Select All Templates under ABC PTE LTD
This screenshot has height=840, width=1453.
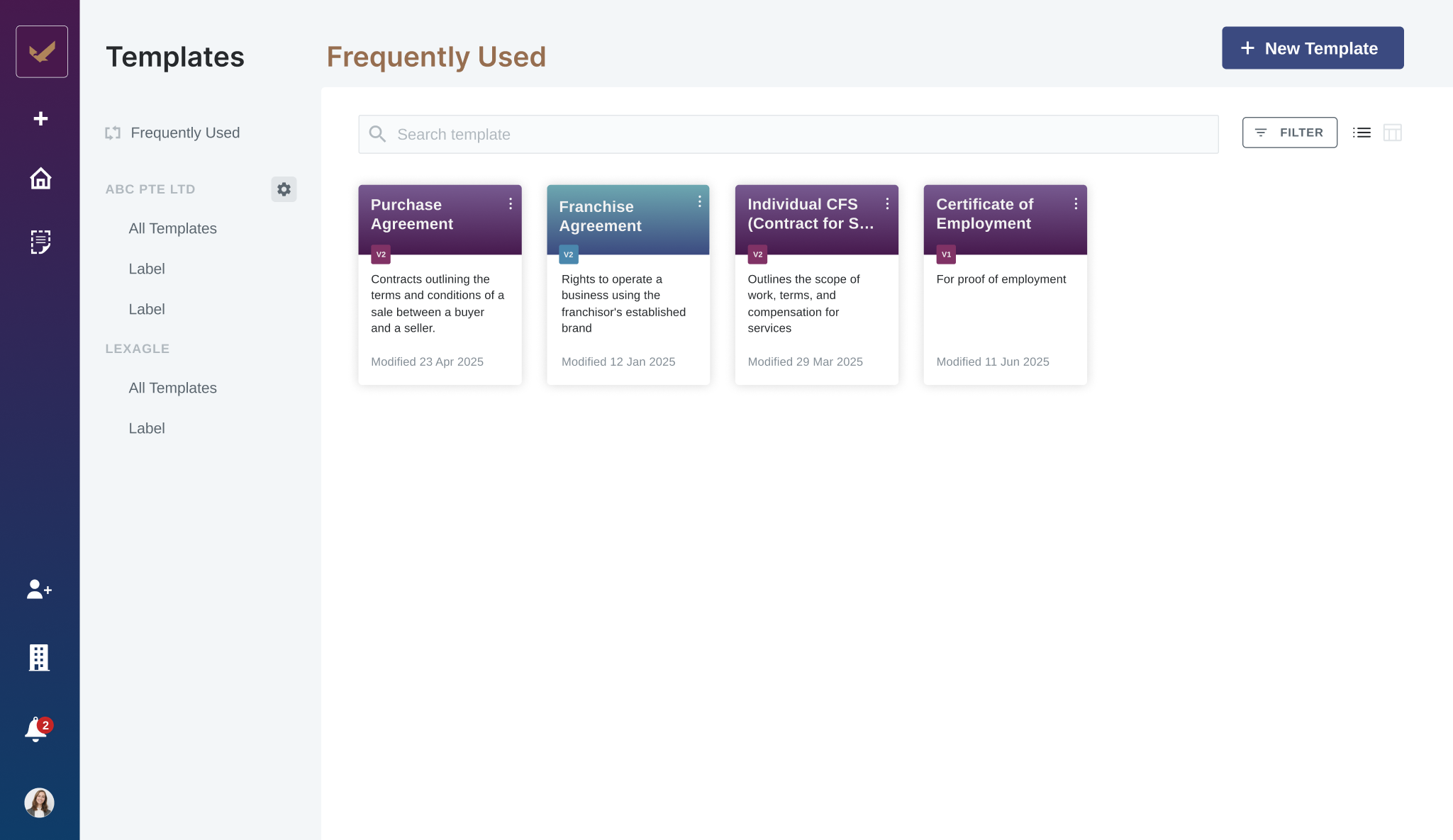point(172,228)
